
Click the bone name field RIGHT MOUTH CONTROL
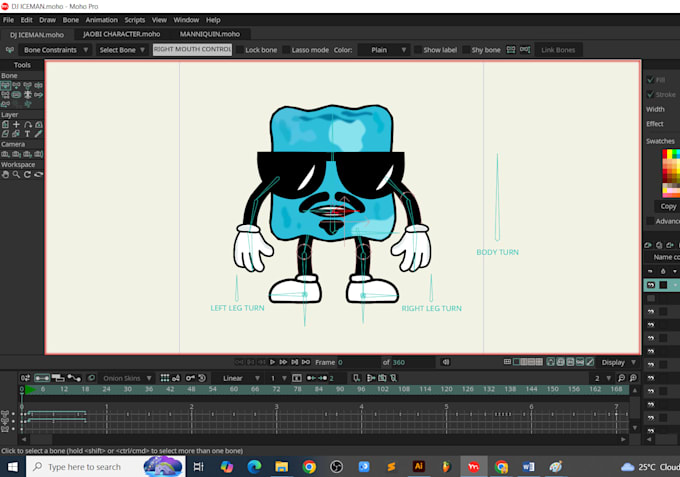point(193,49)
